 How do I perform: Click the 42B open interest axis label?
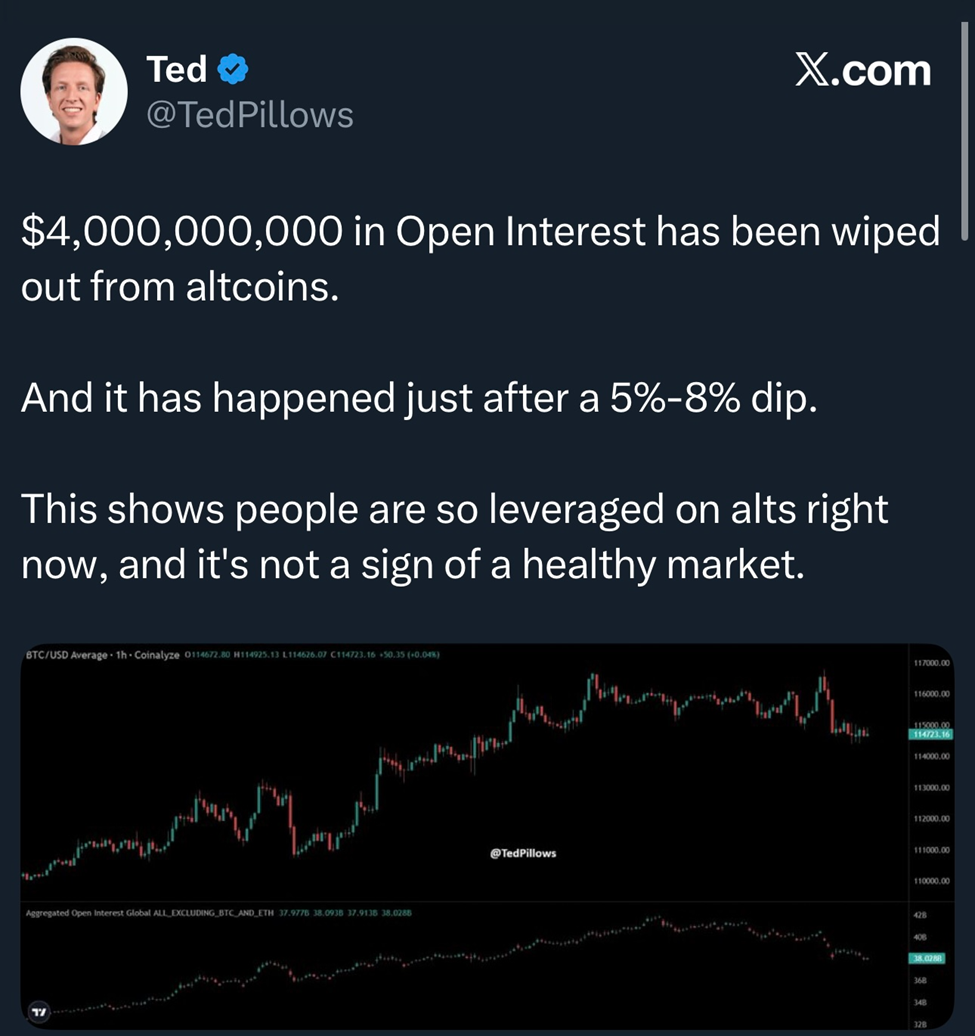pos(921,915)
